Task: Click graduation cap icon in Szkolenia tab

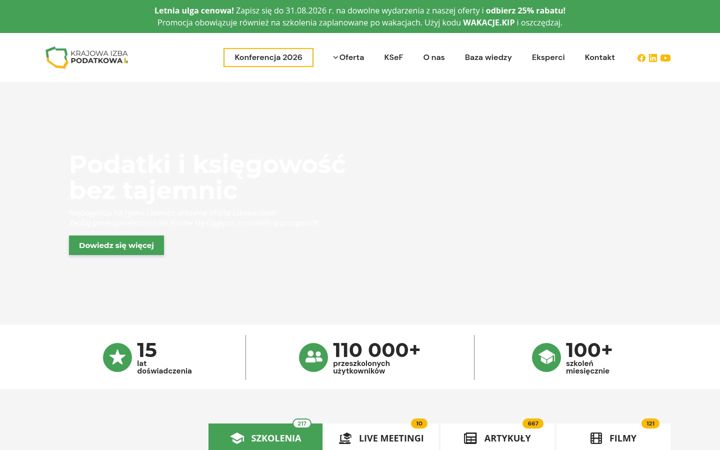Action: [x=237, y=438]
